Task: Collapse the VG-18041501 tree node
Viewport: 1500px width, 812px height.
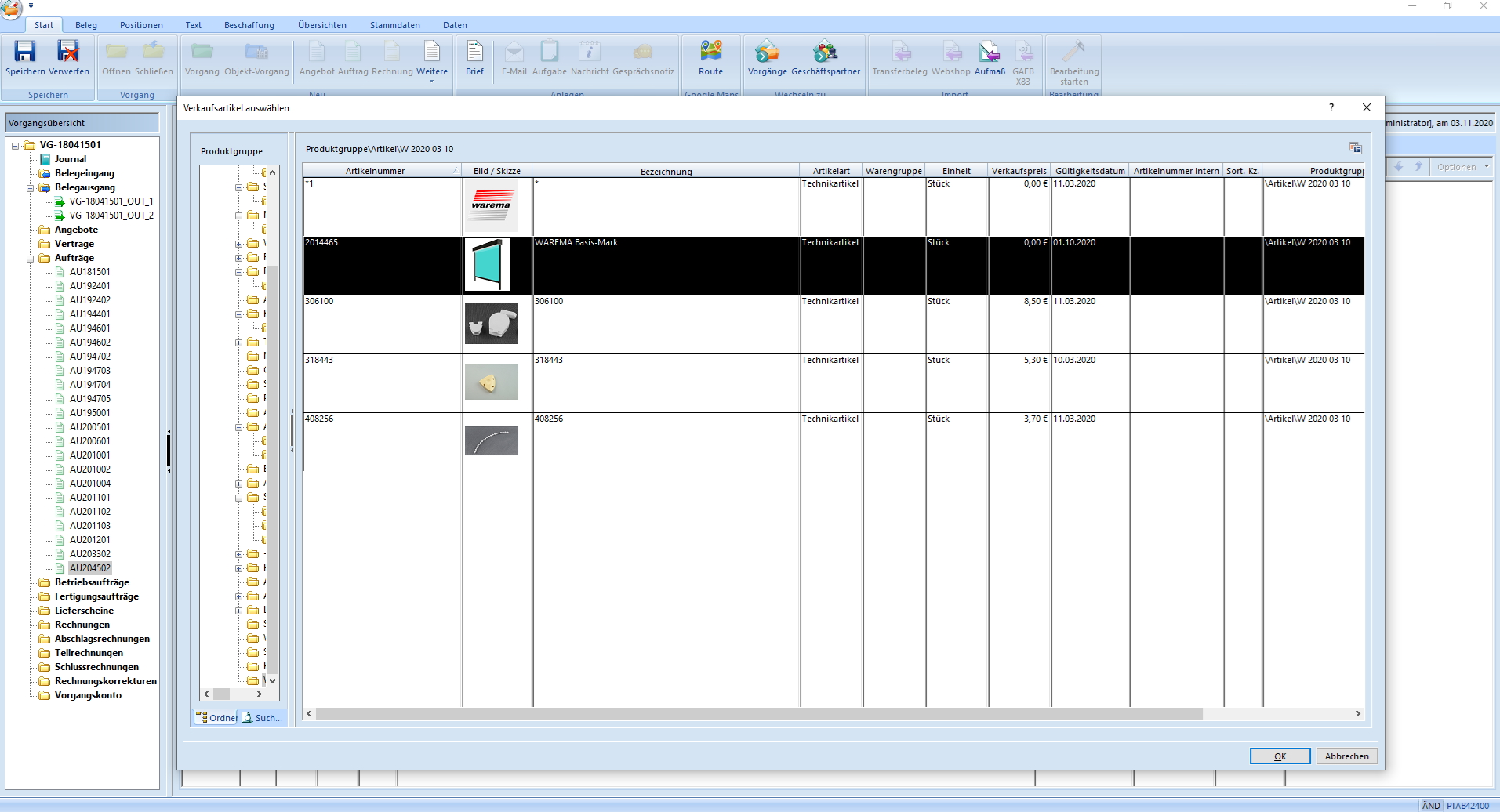Action: (15, 145)
